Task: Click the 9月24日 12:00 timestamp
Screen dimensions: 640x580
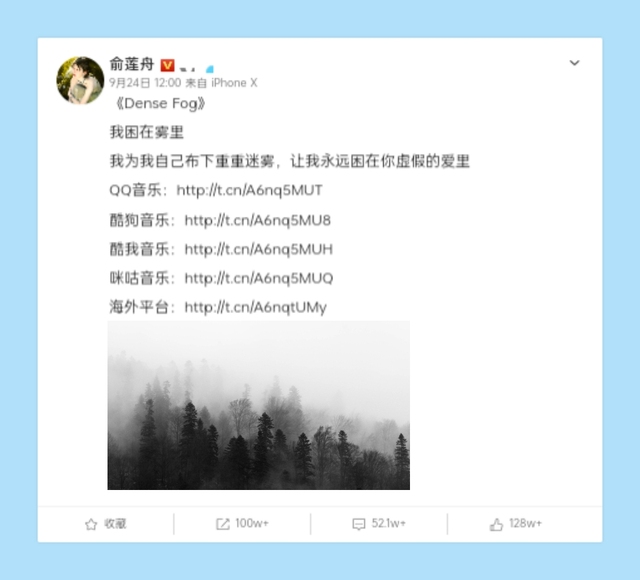Action: 145,83
